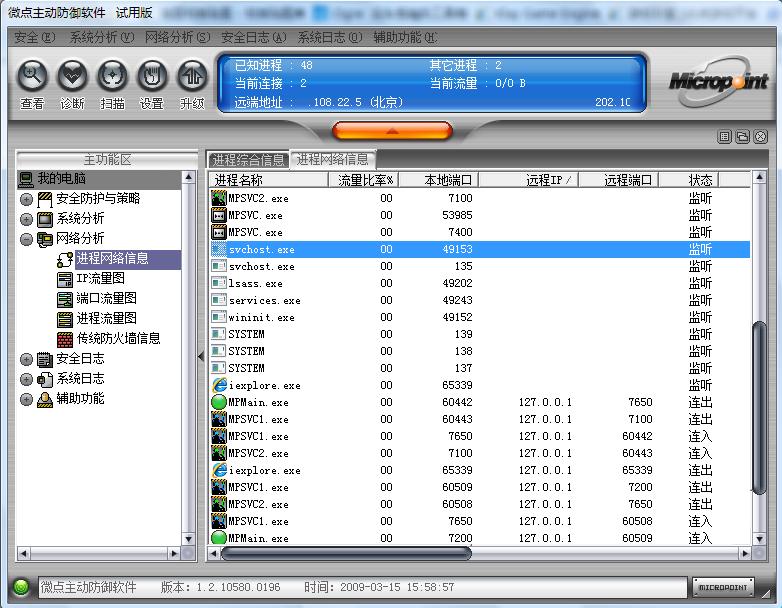This screenshot has height=608, width=782.
Task: Open IP流量图 in the tree
Action: pos(100,278)
